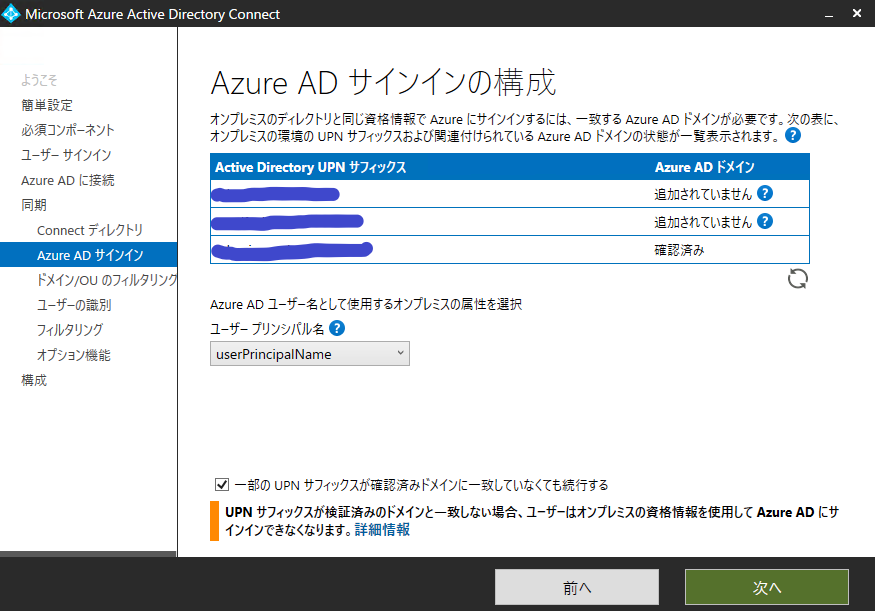This screenshot has width=875, height=611.
Task: Click the 次へ button
Action: tap(766, 587)
